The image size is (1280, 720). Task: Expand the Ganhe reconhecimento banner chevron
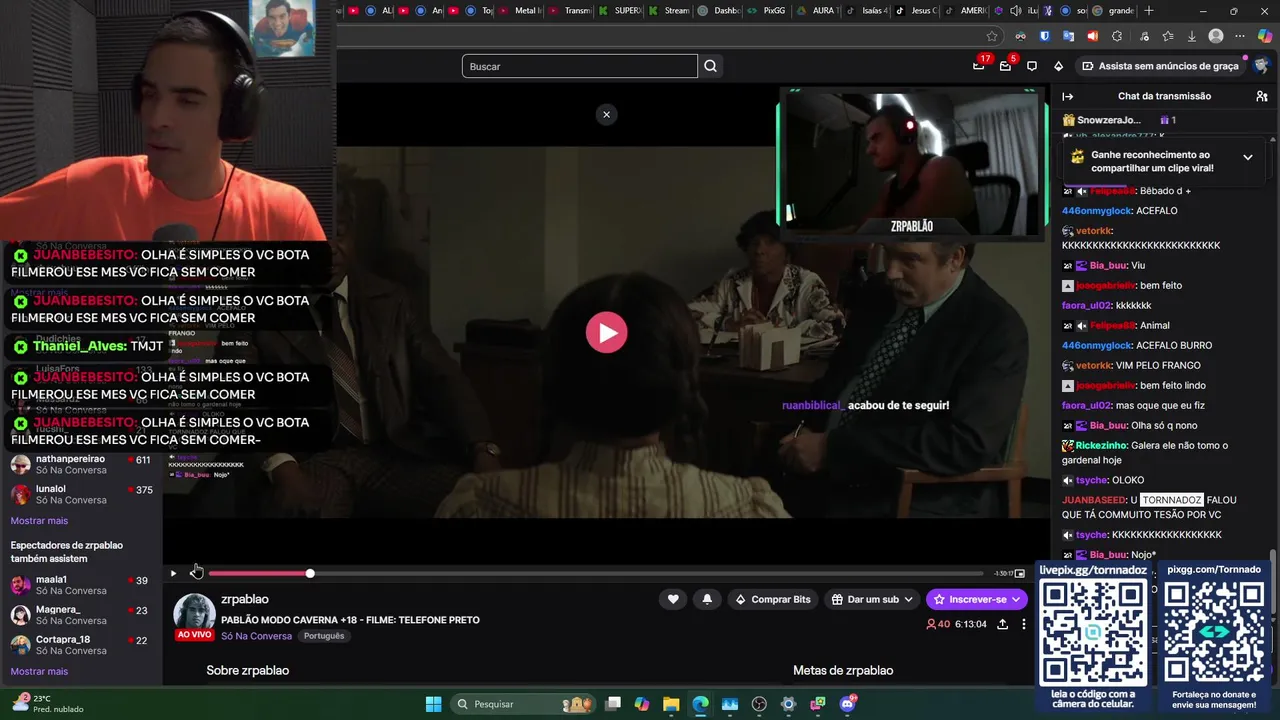[x=1248, y=157]
